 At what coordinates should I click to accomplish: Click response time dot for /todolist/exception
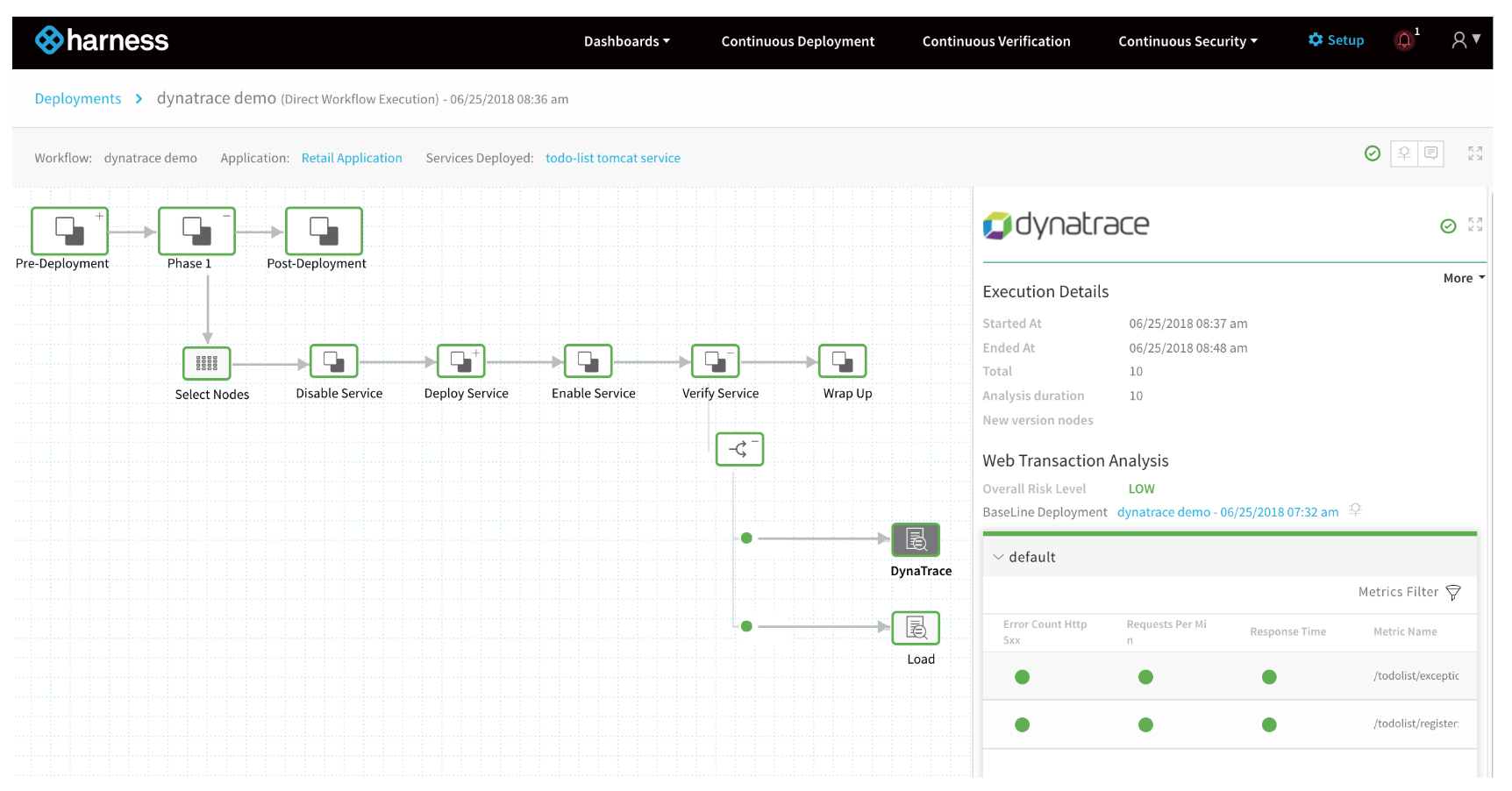(x=1269, y=677)
